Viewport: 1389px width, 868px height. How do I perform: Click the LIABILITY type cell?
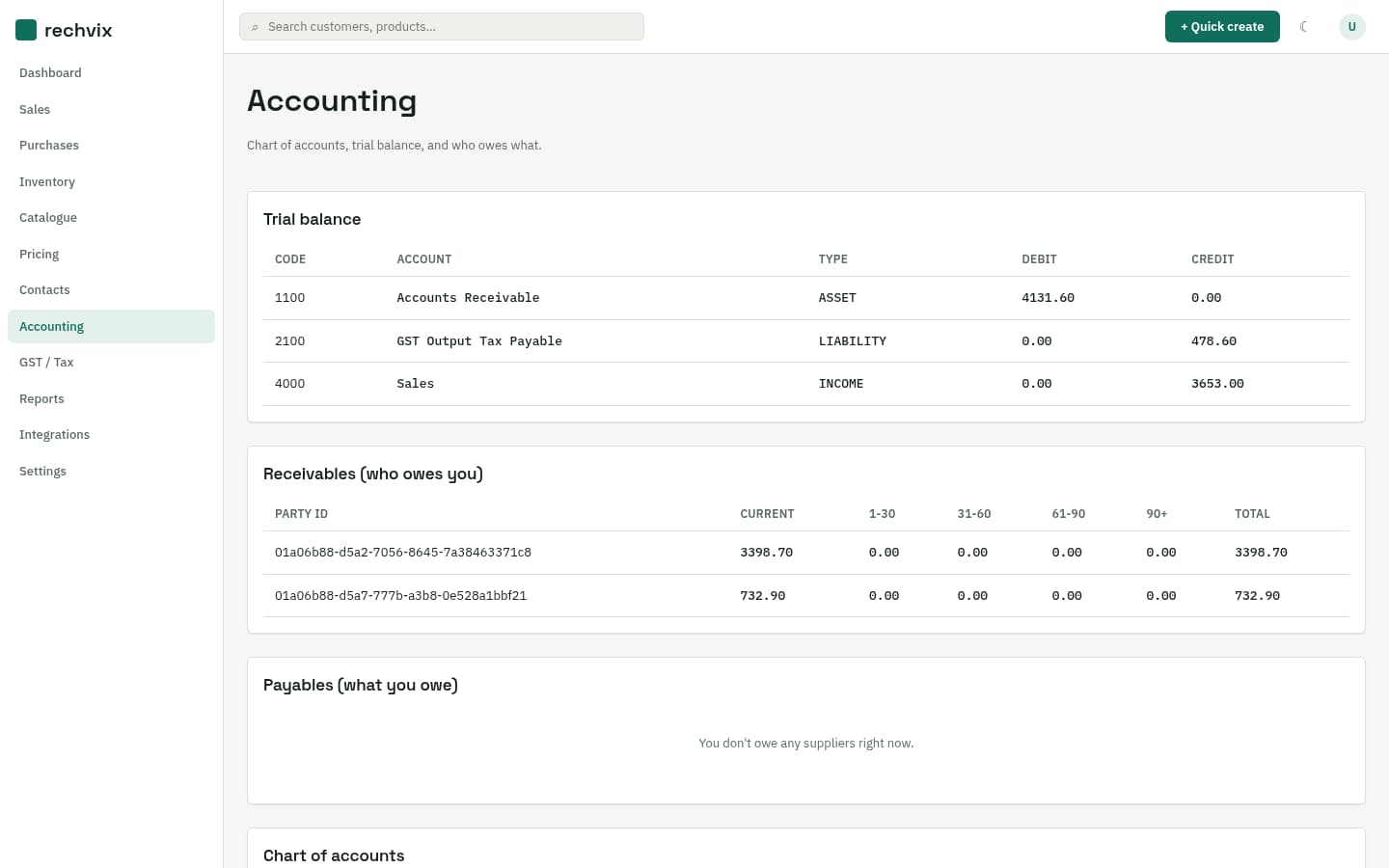(852, 341)
